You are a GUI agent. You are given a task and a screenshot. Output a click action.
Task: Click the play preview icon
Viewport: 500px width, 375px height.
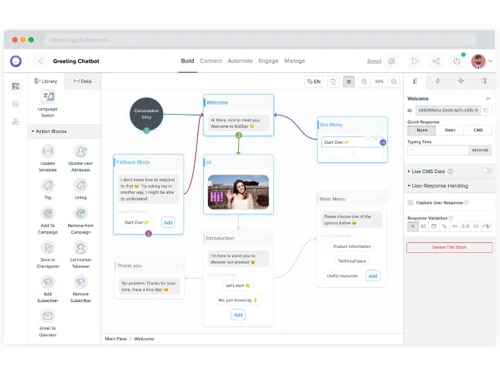[415, 61]
